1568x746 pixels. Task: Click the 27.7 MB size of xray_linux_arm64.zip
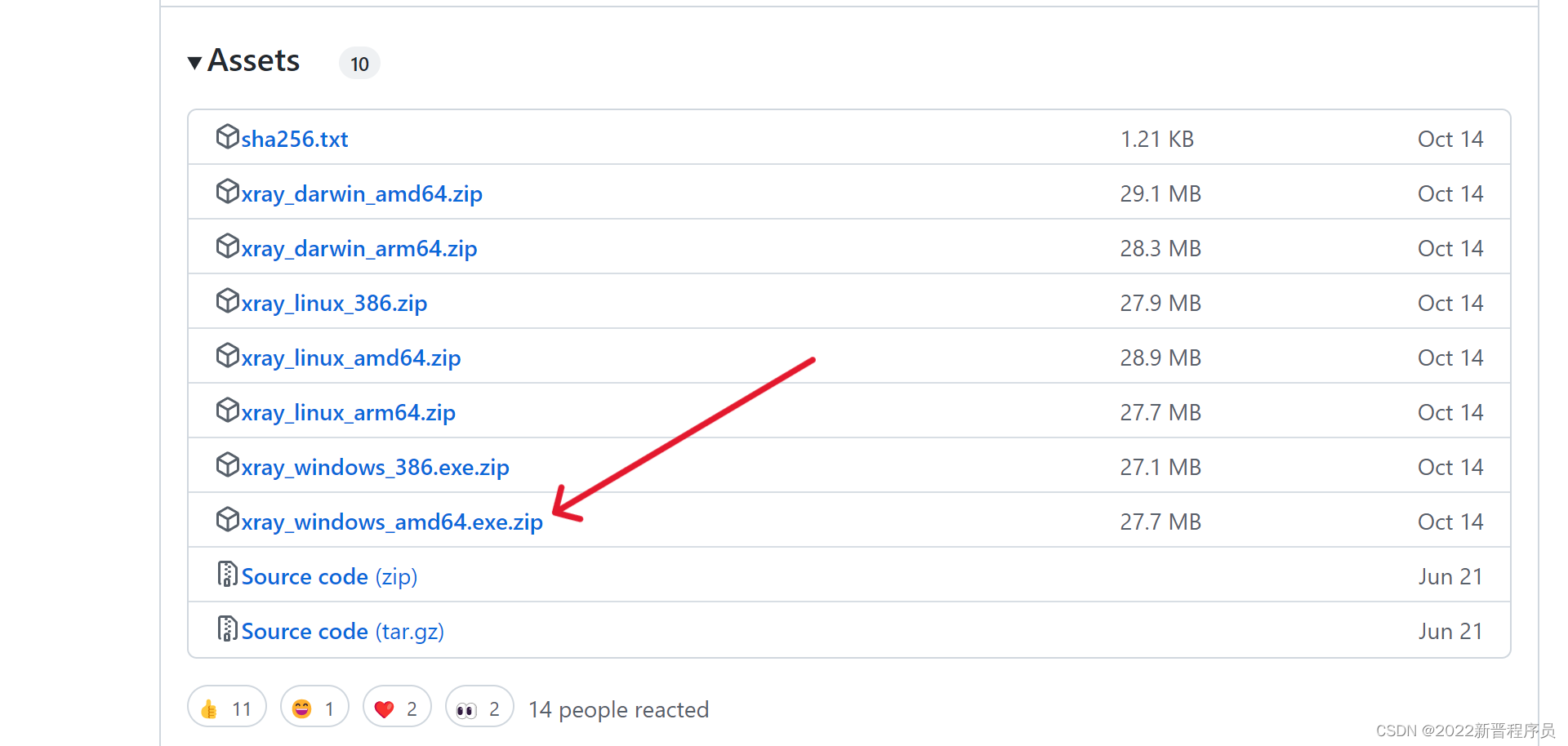click(1160, 413)
